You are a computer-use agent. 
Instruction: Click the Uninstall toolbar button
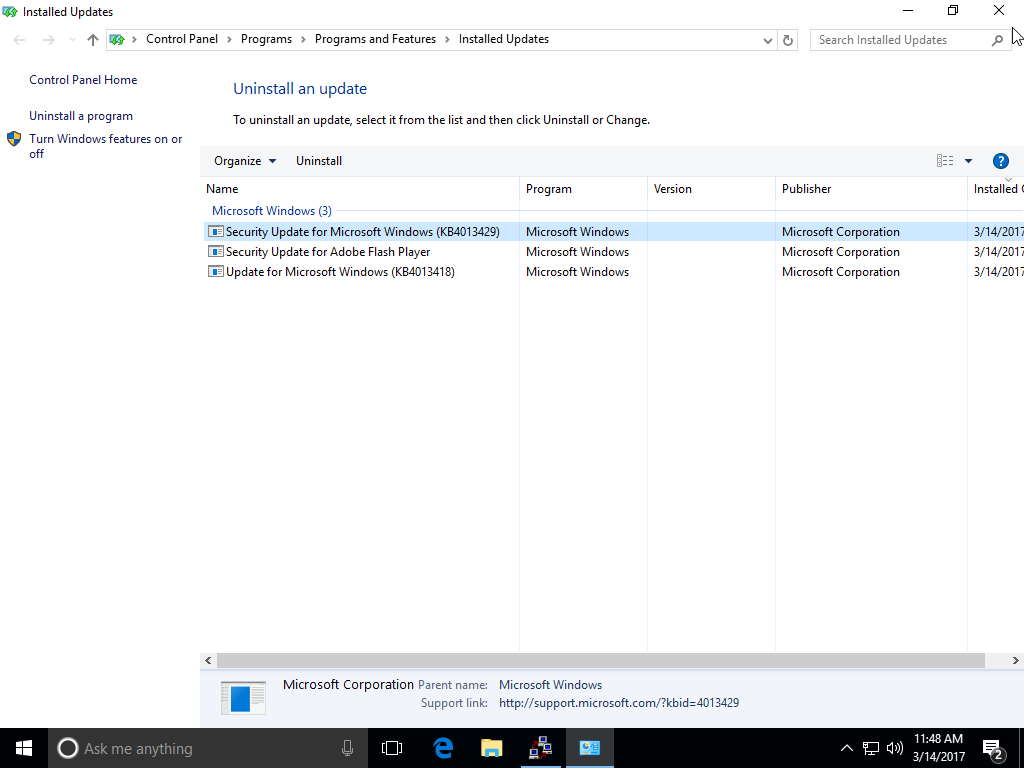click(319, 161)
